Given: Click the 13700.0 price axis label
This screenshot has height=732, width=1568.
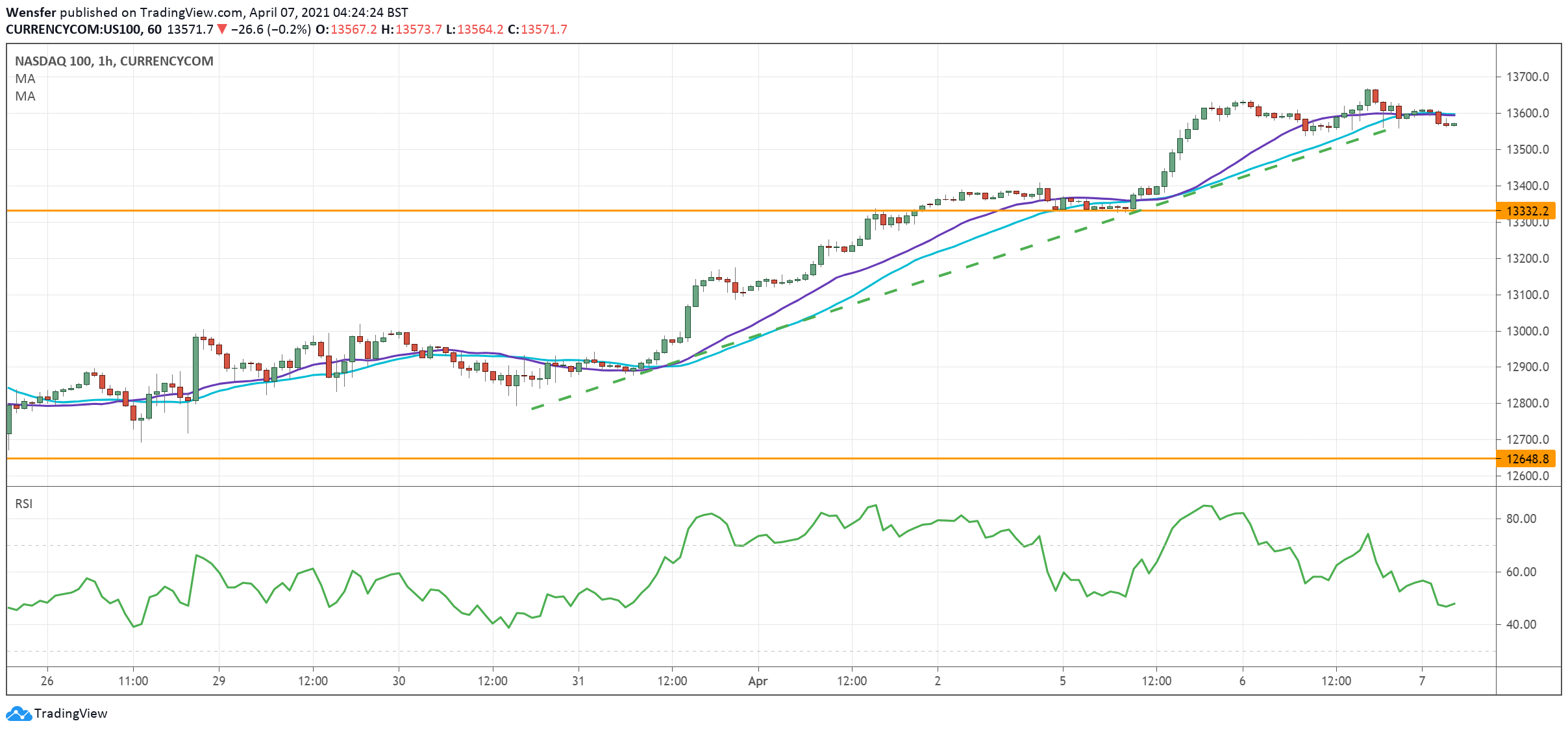Looking at the screenshot, I should coord(1527,77).
